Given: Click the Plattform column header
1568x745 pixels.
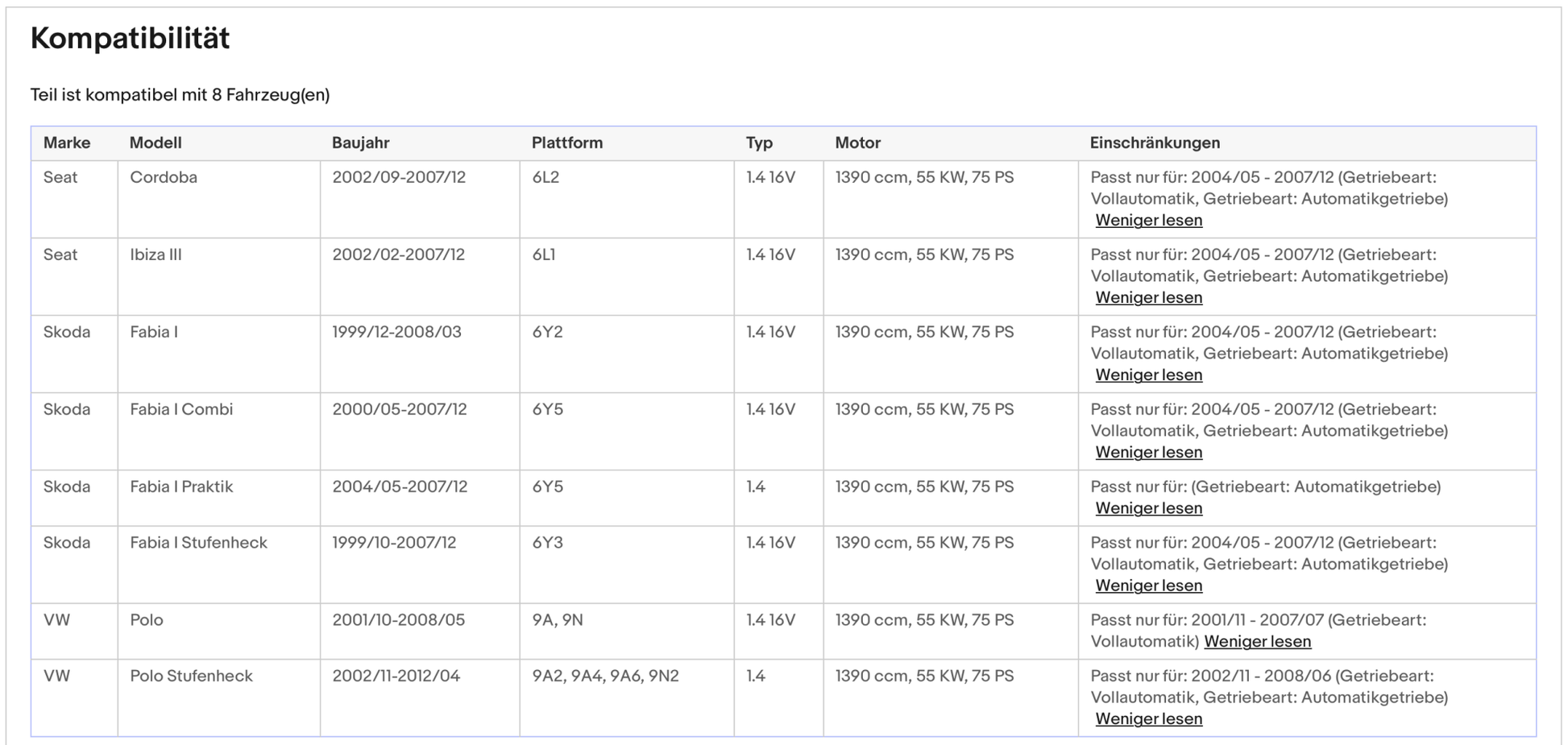Looking at the screenshot, I should [566, 143].
